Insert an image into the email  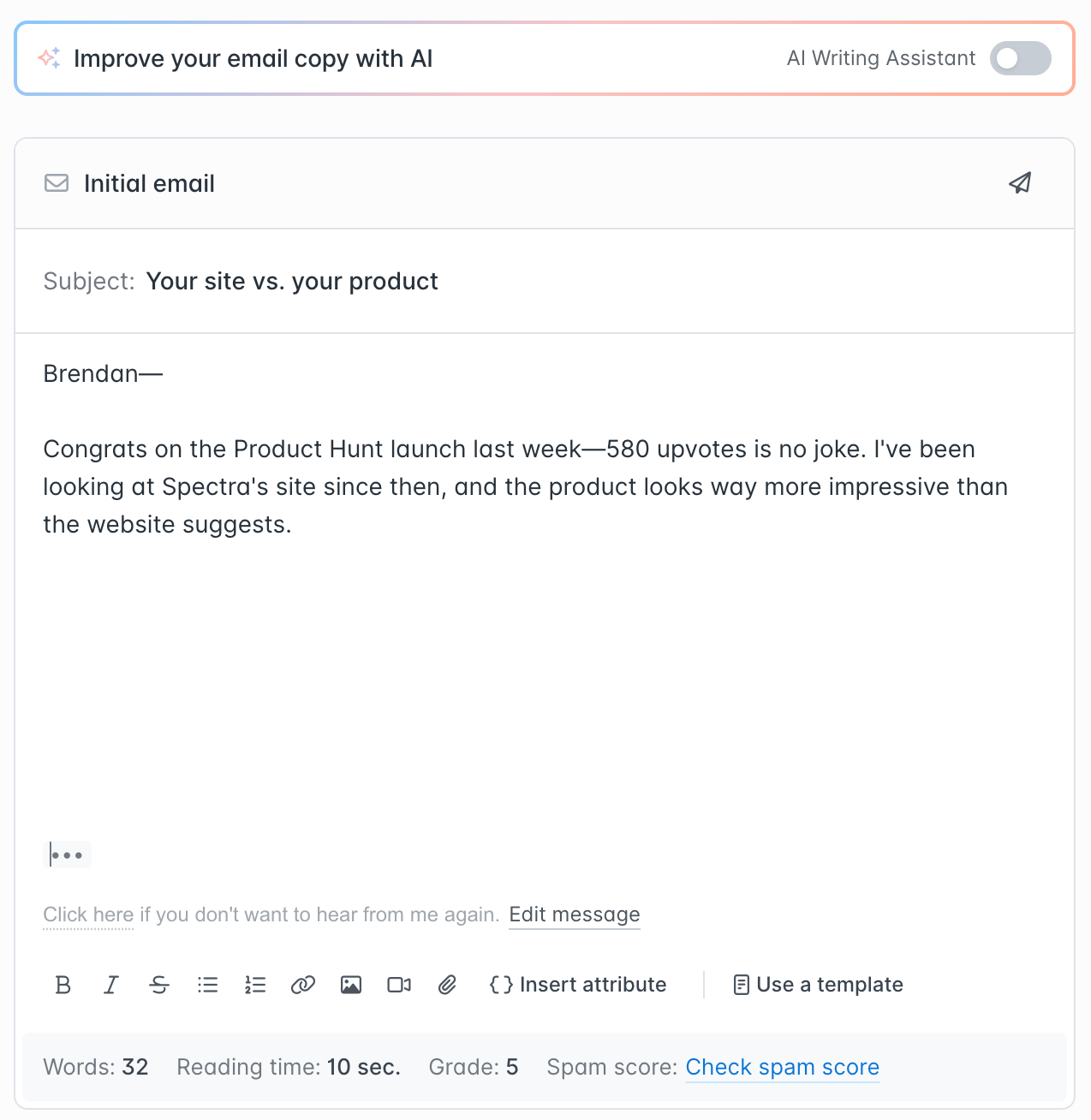[x=351, y=985]
